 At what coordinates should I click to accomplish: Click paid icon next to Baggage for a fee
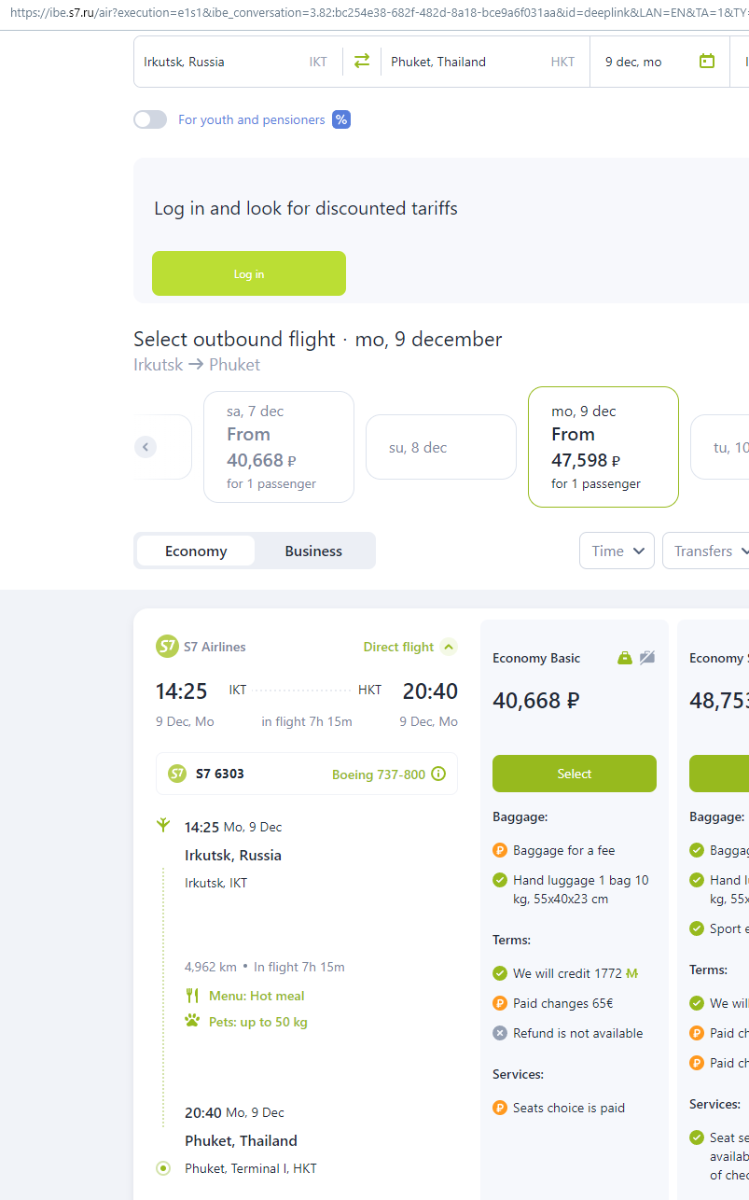tap(500, 851)
